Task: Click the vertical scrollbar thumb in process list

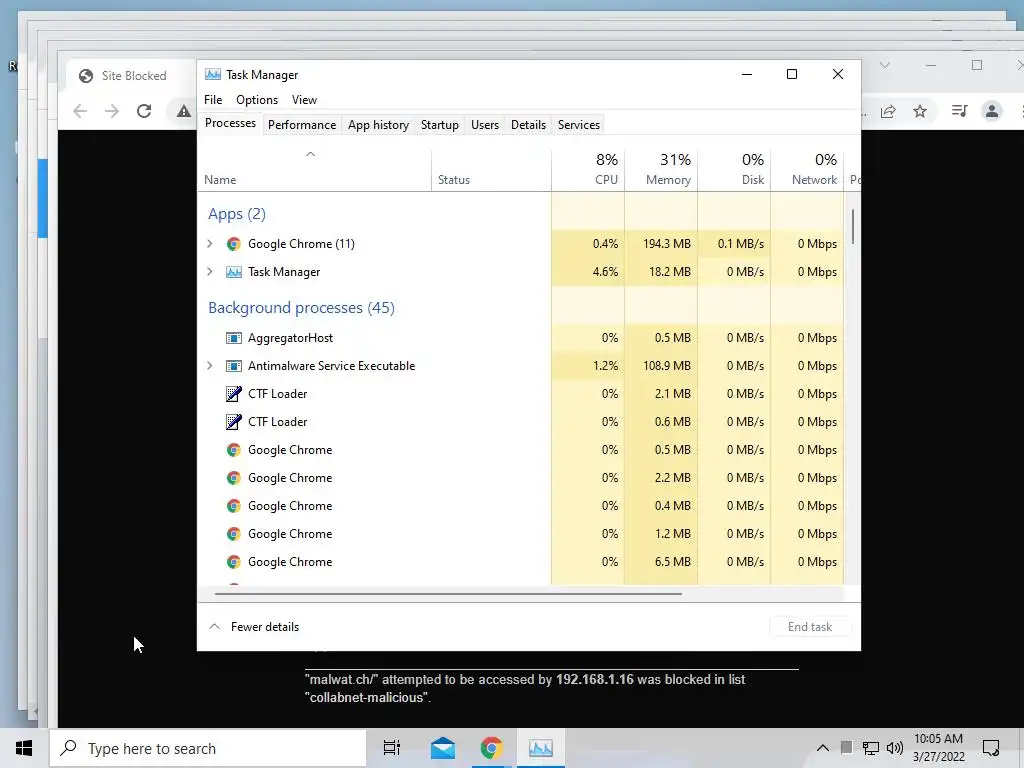Action: point(852,227)
